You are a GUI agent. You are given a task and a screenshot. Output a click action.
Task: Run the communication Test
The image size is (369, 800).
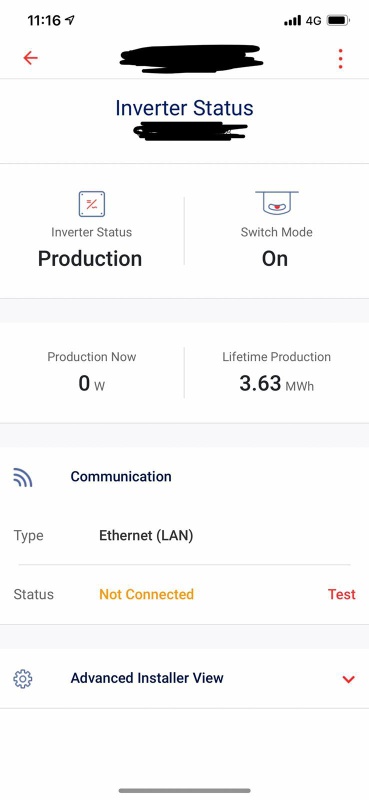coord(341,594)
